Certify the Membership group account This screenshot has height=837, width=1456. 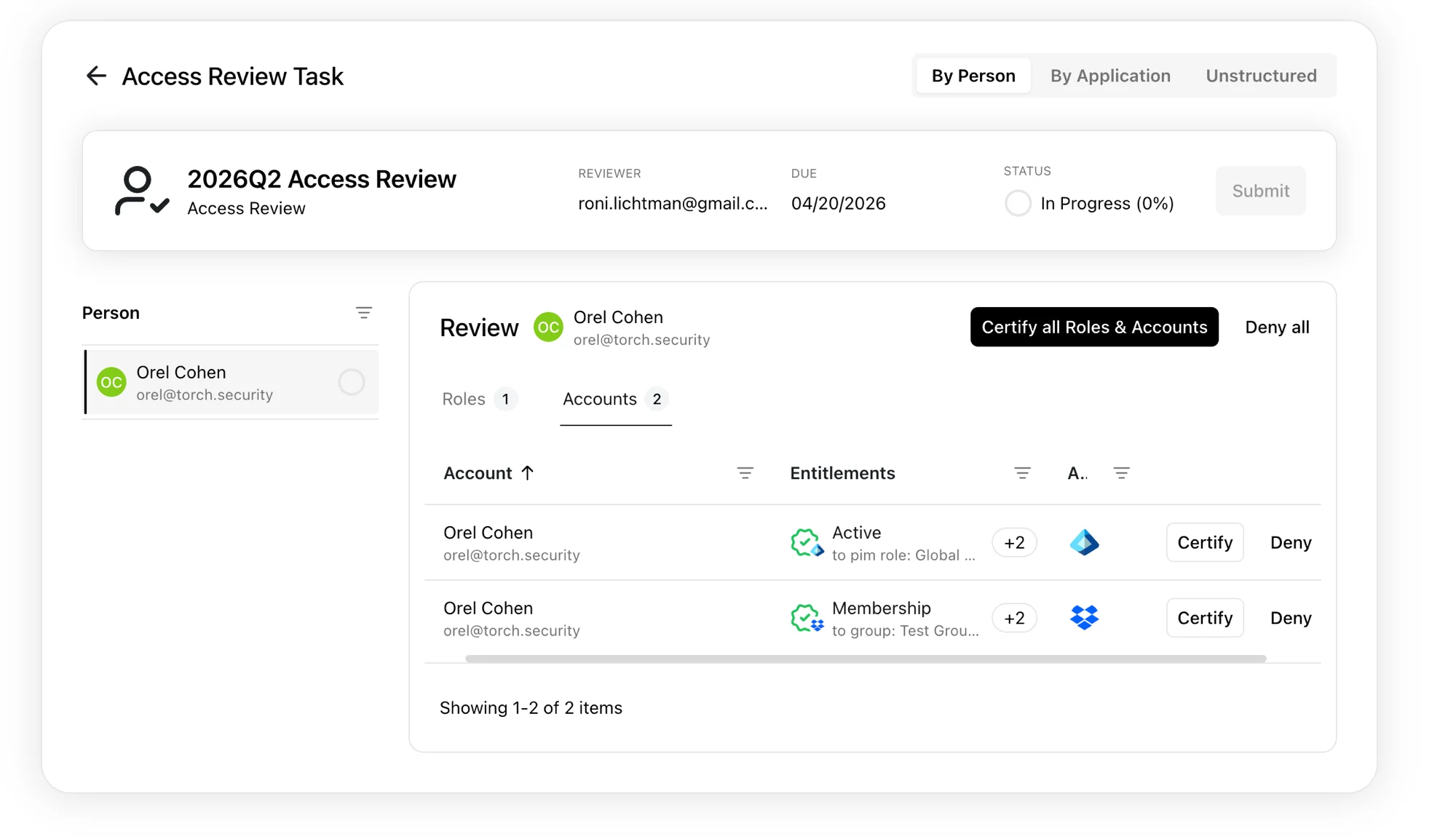1205,618
